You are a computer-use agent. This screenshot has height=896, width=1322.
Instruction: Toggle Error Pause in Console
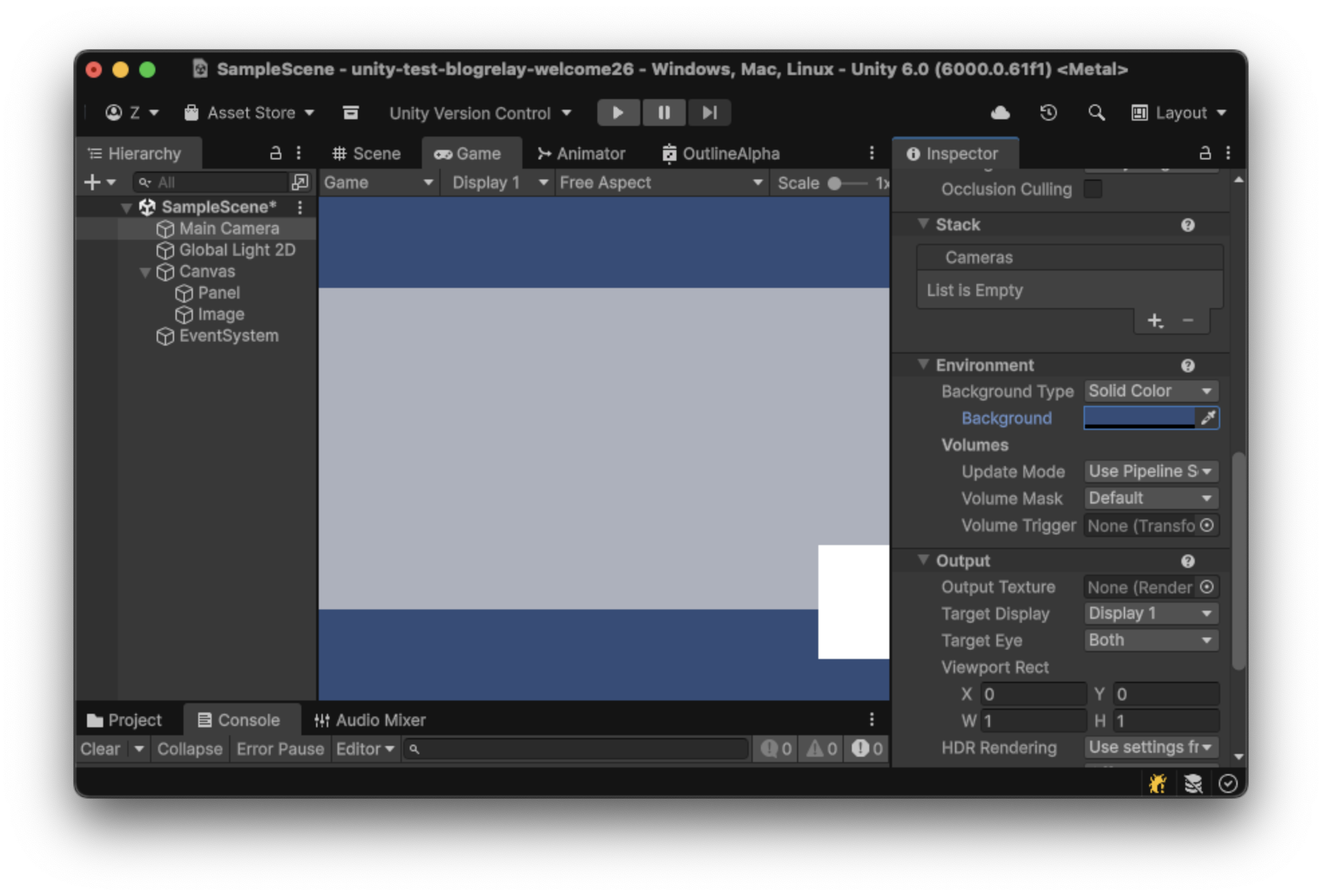pos(280,749)
